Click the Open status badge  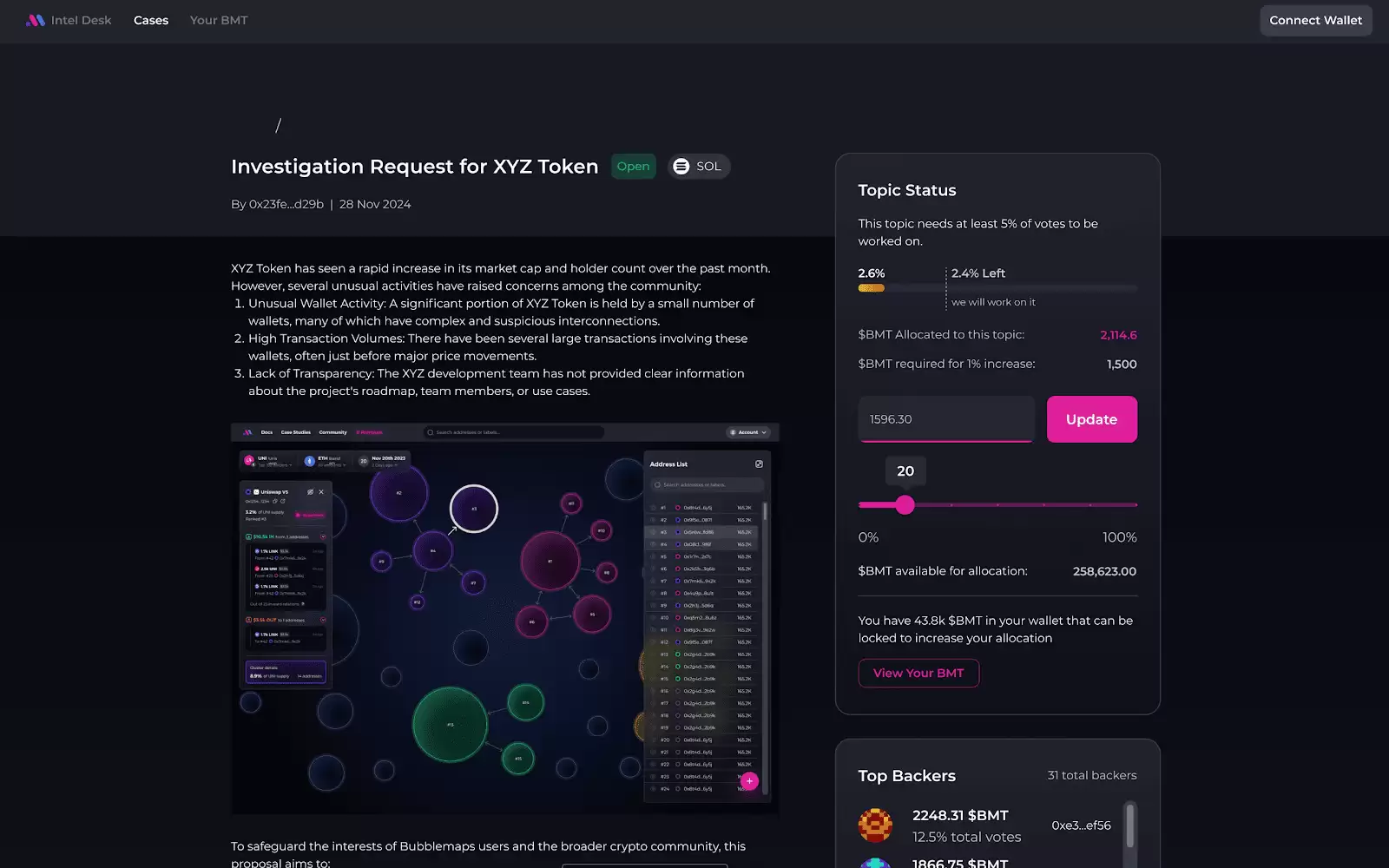[x=633, y=167]
